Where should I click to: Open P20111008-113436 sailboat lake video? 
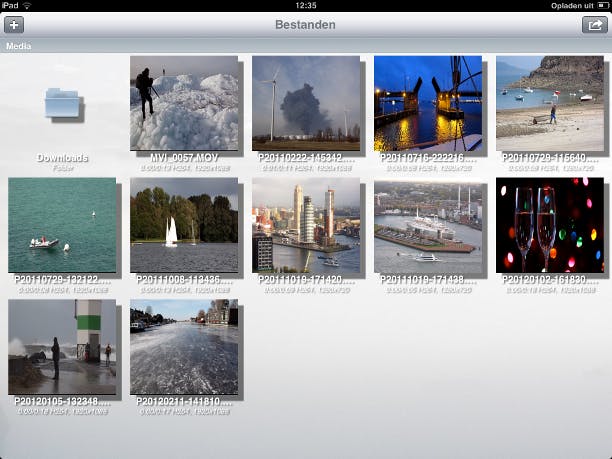click(184, 225)
